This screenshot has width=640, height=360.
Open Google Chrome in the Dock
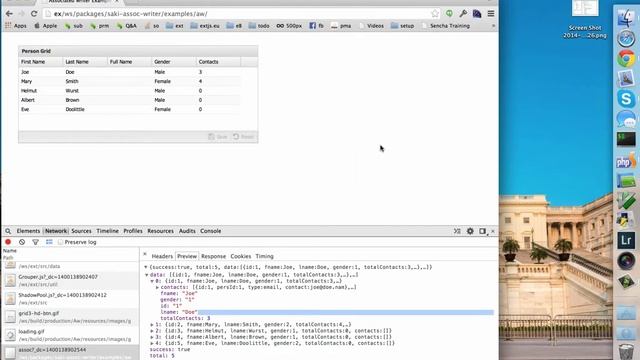coord(626,58)
